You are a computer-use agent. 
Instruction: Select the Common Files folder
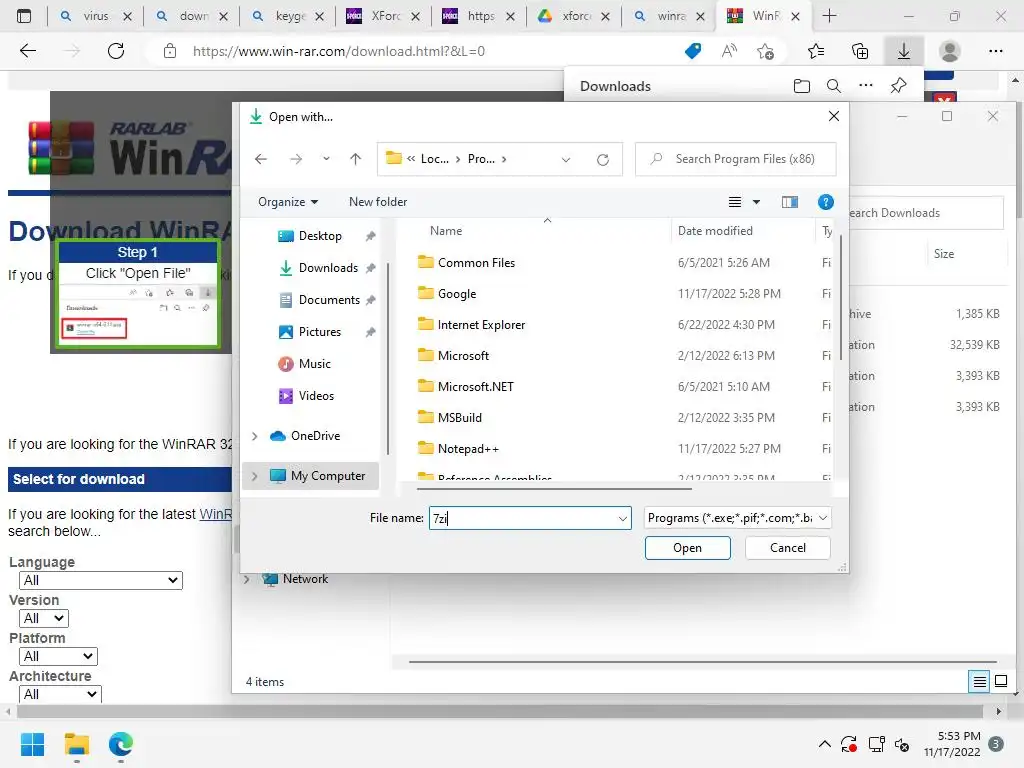coord(476,263)
